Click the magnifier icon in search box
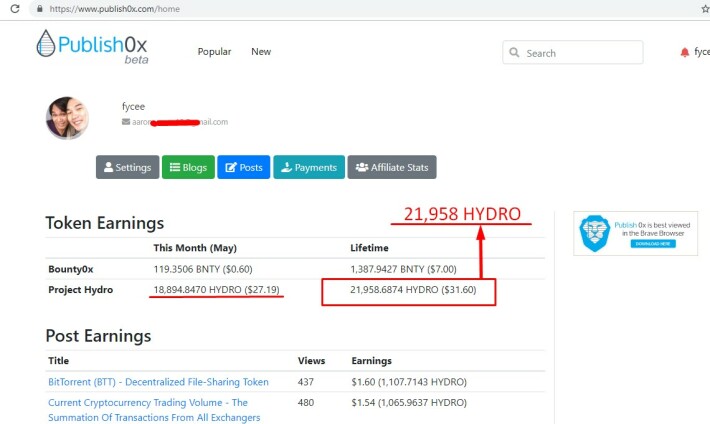 click(514, 53)
